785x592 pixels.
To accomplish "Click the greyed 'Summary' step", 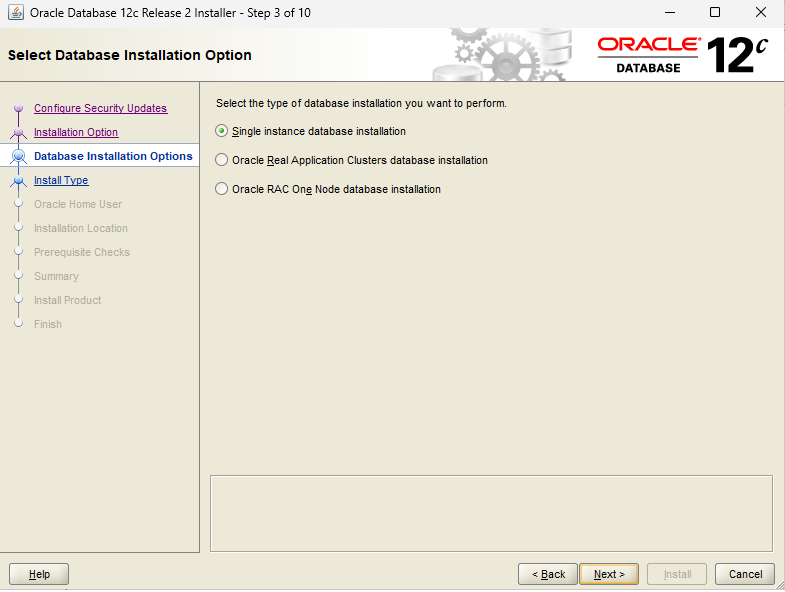I will (56, 276).
